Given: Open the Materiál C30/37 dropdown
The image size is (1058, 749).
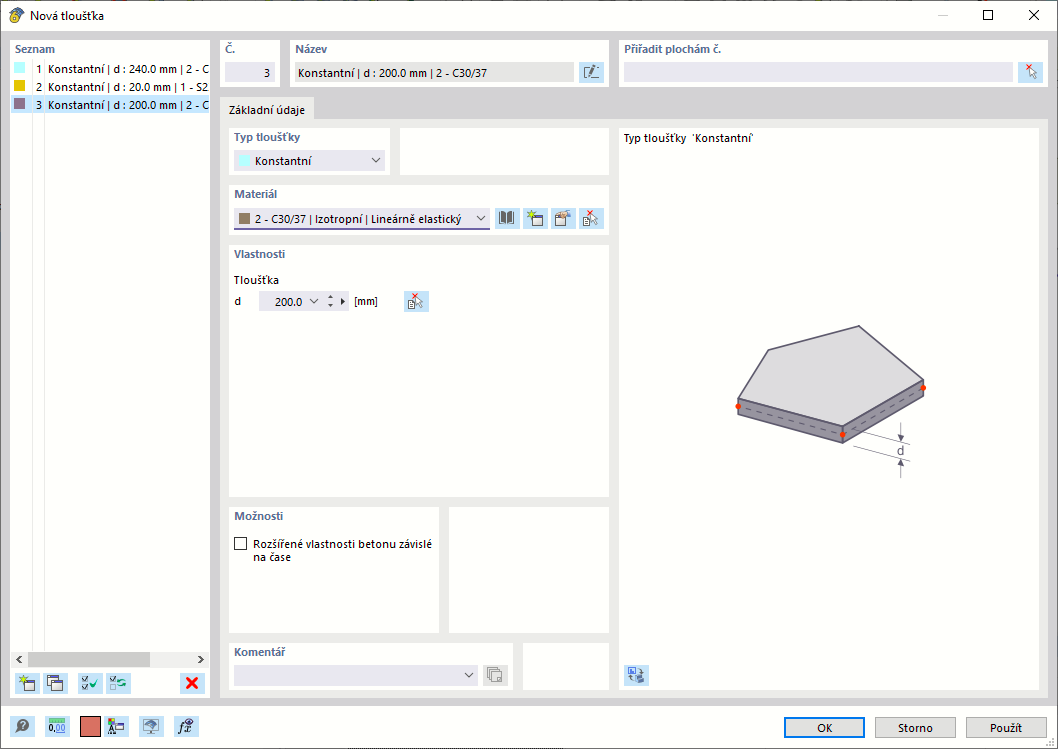Looking at the screenshot, I should [x=362, y=219].
